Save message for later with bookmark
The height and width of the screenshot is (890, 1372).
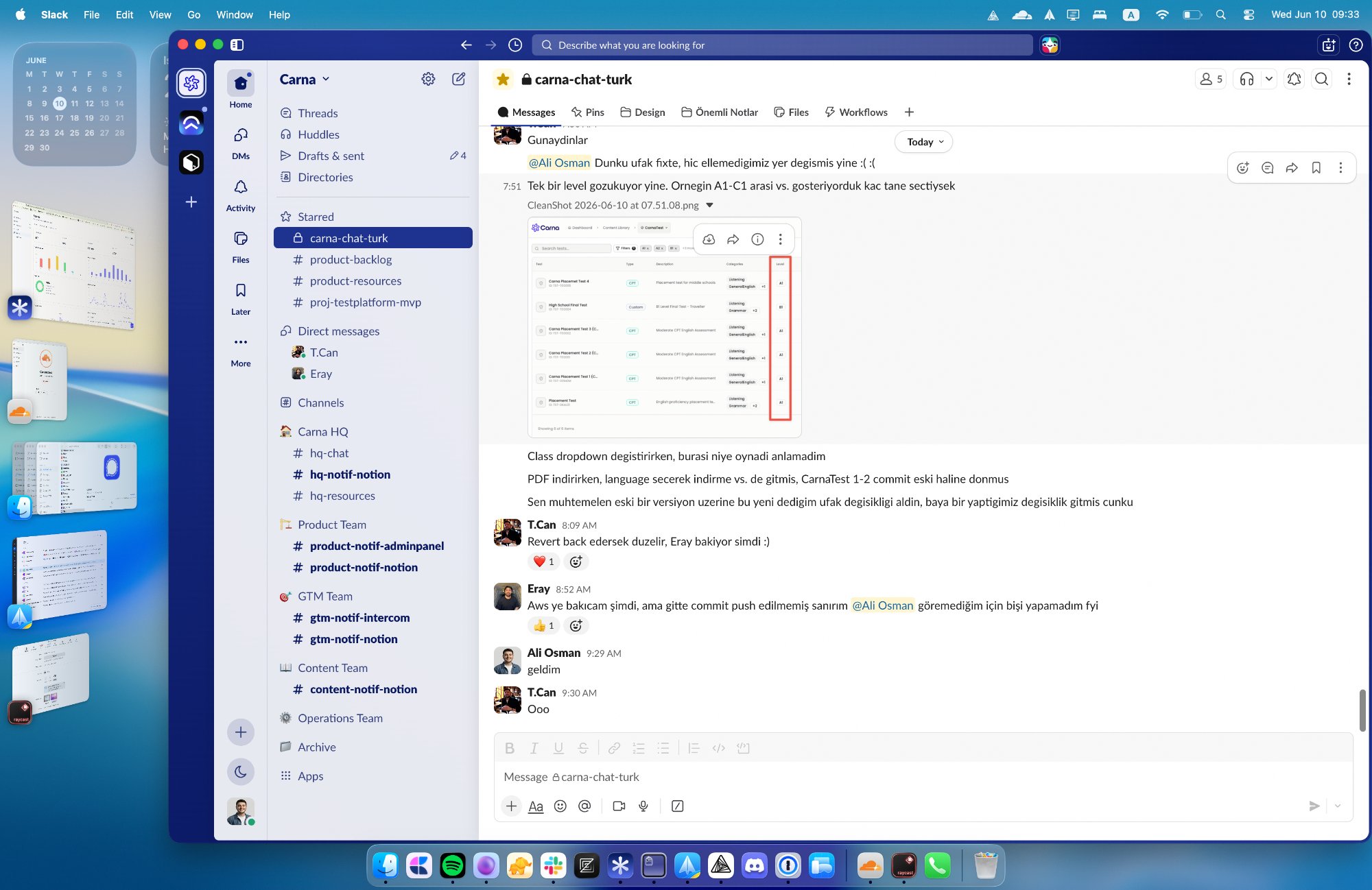click(x=1316, y=167)
